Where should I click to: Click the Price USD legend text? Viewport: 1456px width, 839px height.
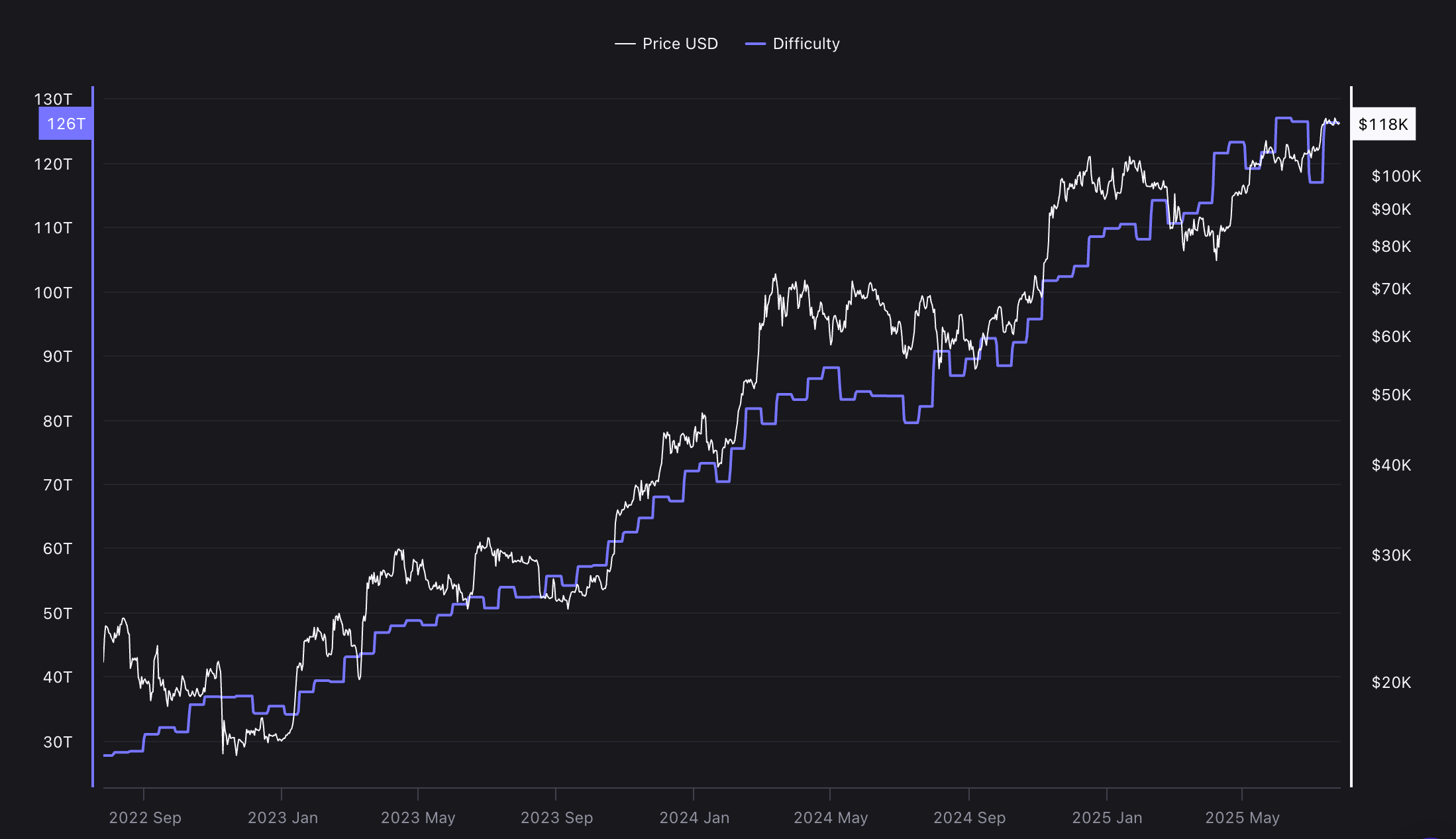680,43
